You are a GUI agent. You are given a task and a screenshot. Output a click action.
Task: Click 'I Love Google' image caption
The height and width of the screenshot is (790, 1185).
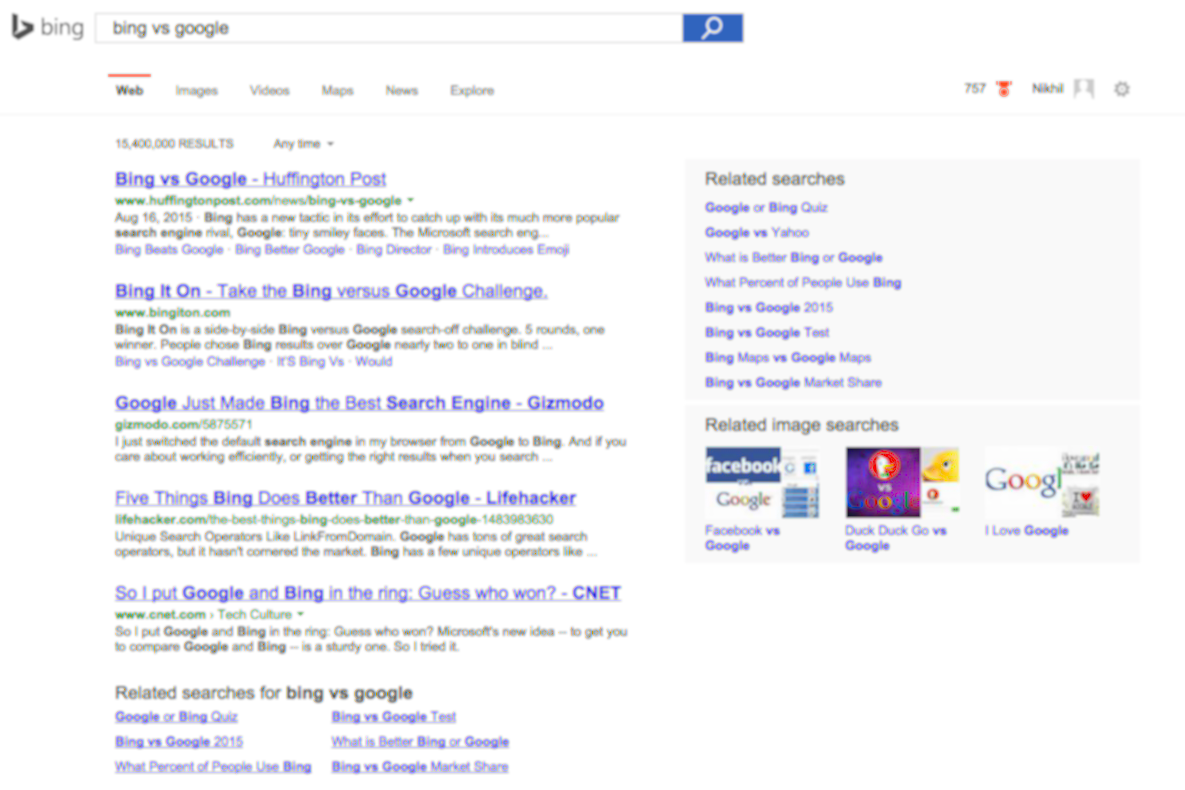pyautogui.click(x=1026, y=531)
